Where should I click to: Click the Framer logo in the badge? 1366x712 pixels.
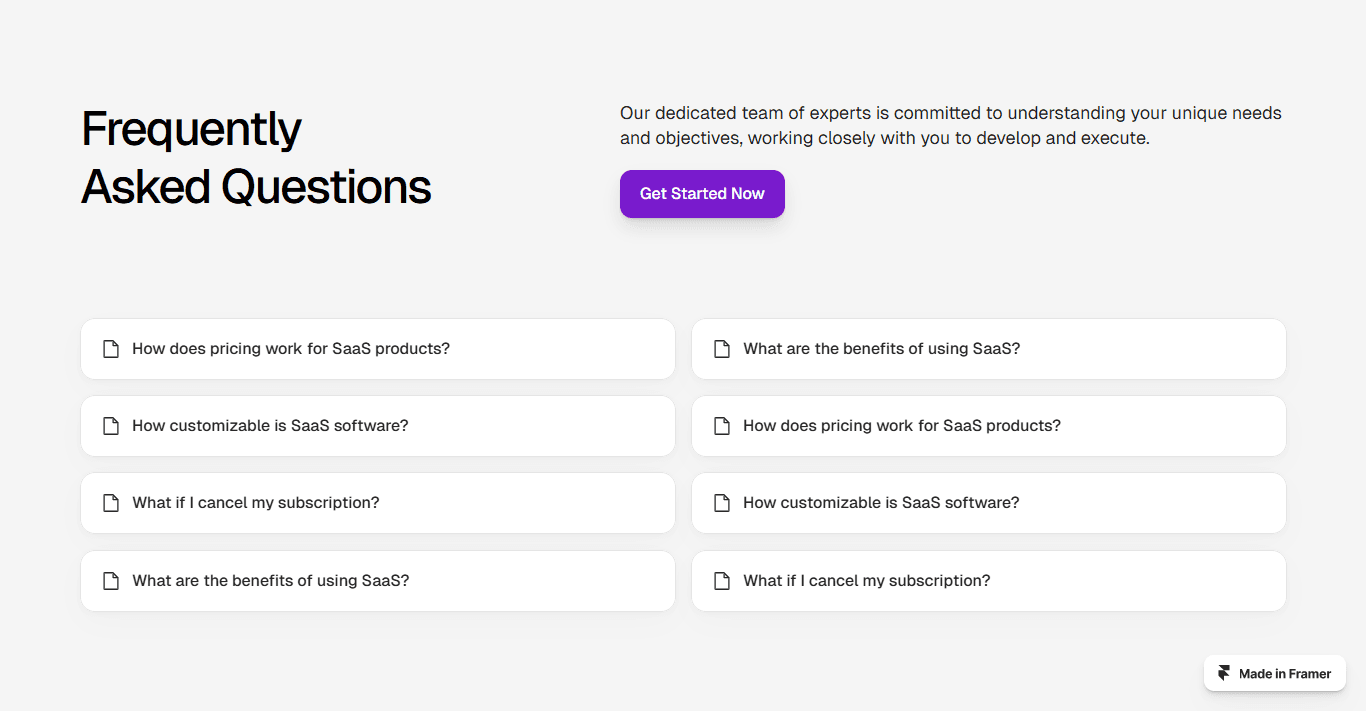(1224, 674)
